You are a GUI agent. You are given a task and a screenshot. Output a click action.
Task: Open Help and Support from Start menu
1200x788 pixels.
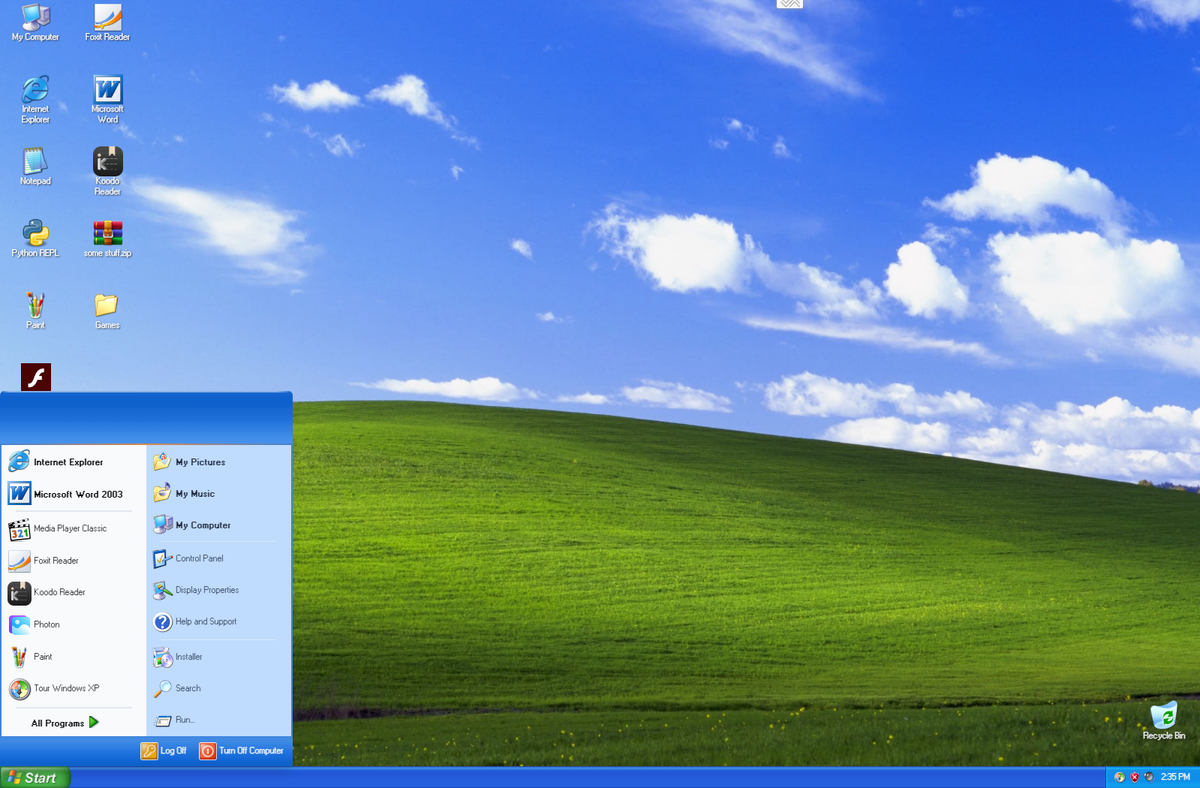218,621
